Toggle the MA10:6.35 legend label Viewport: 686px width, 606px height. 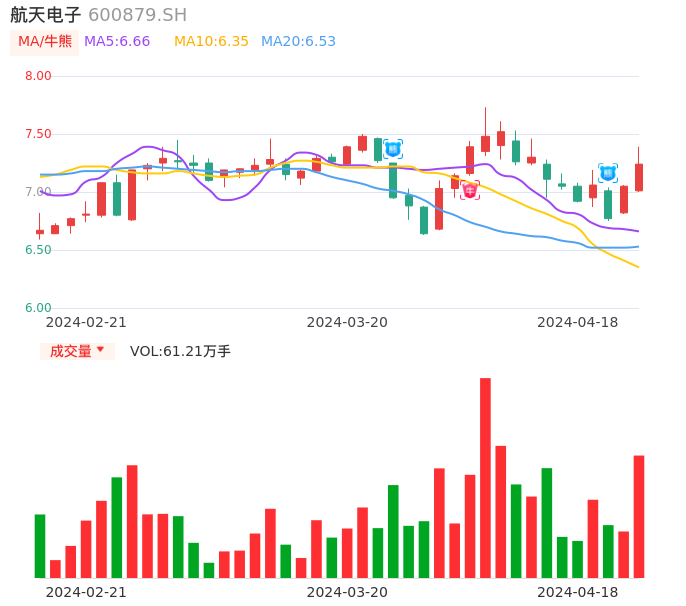tap(211, 42)
